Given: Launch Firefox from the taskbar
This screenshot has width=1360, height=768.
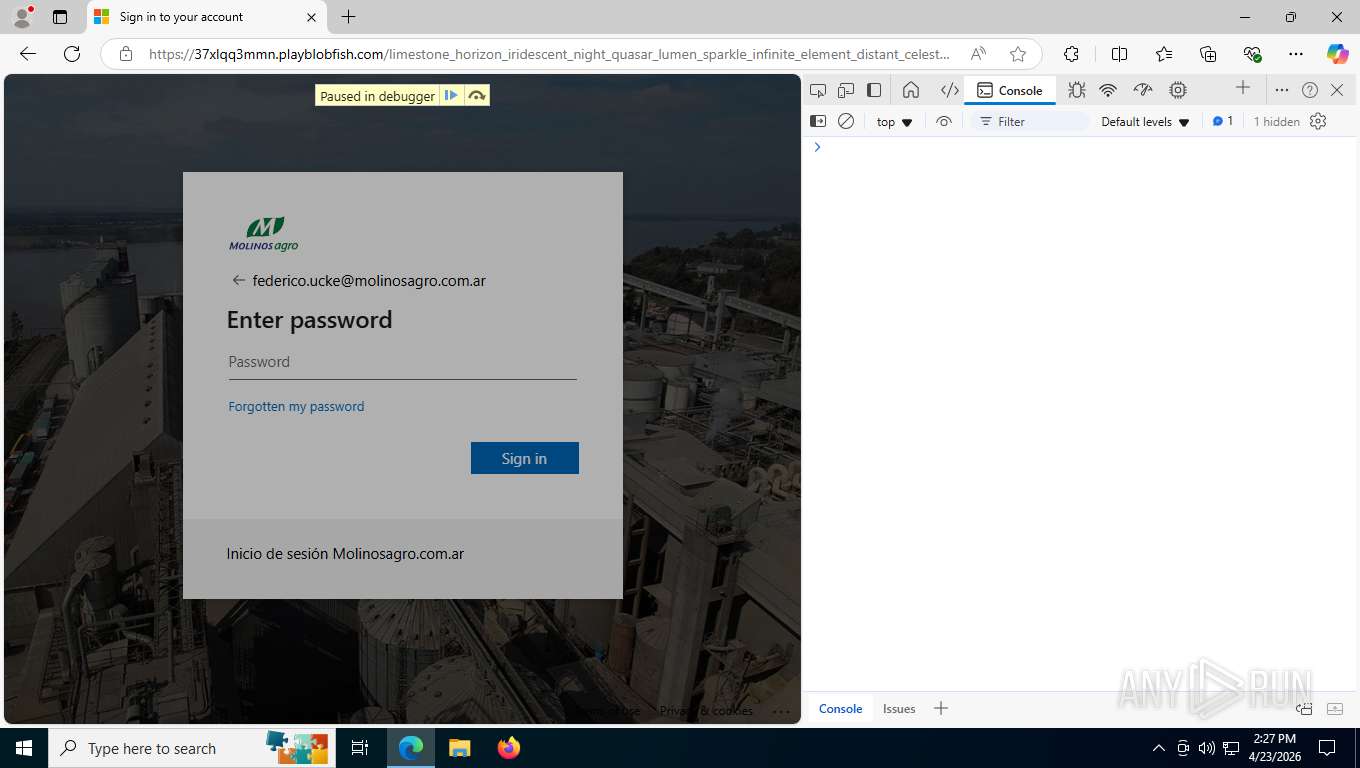Looking at the screenshot, I should point(509,748).
